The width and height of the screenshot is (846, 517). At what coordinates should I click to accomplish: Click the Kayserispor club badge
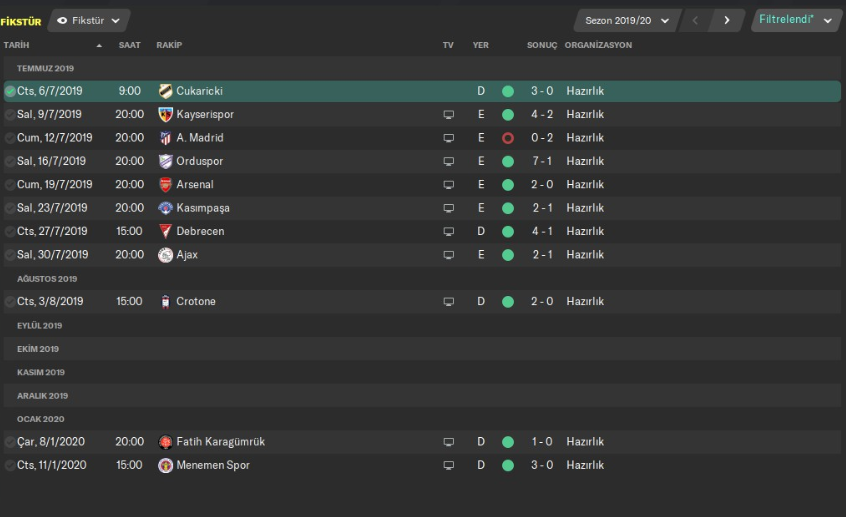pos(165,114)
